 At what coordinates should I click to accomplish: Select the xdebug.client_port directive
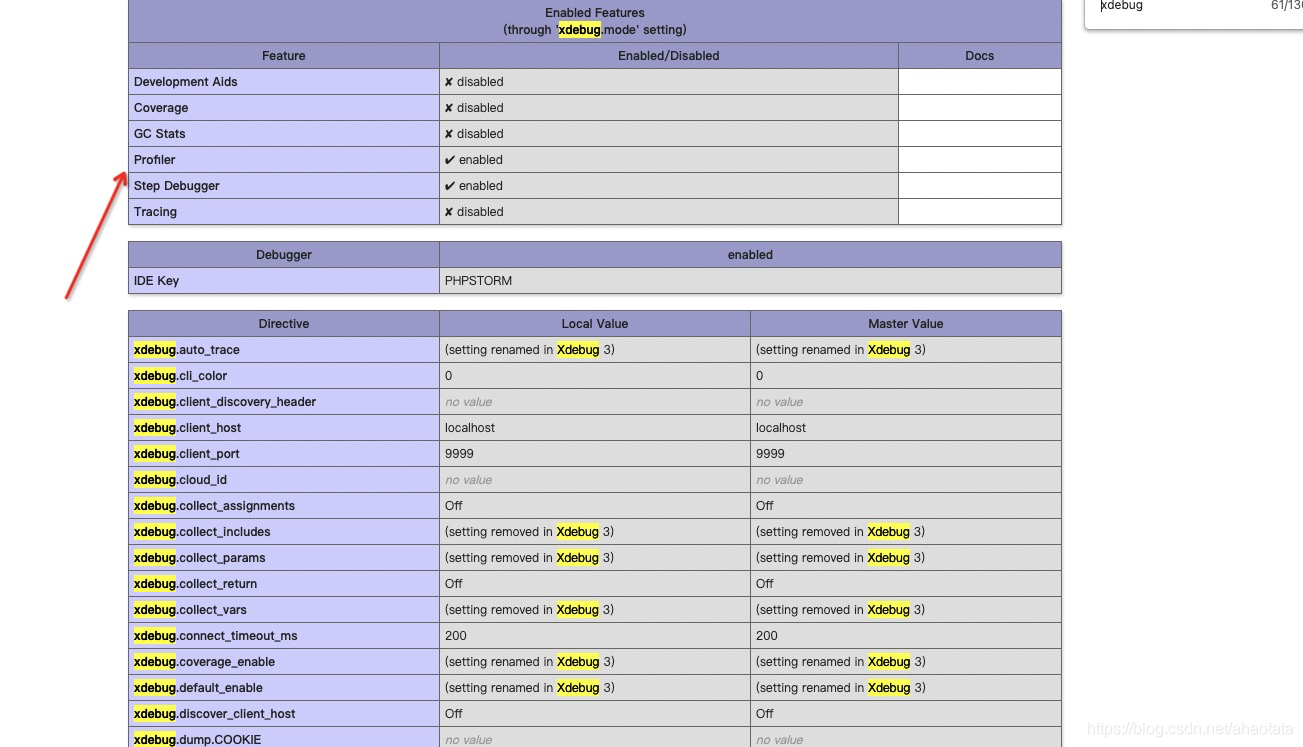click(x=187, y=454)
